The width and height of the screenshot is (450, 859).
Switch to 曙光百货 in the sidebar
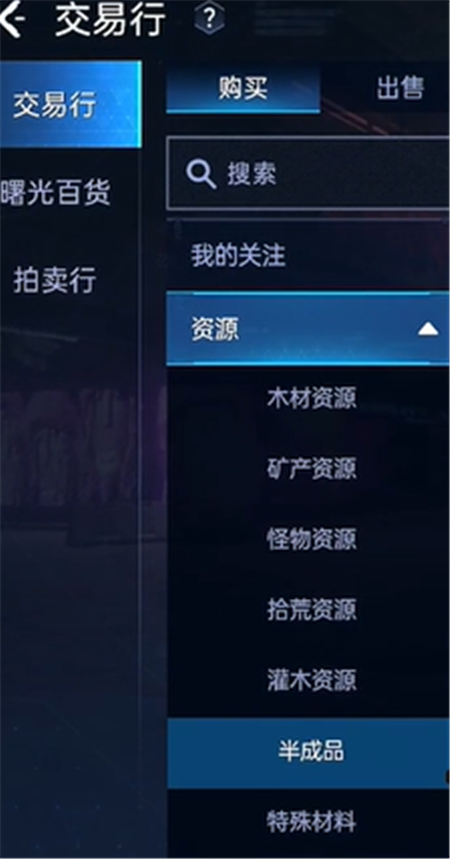56,192
